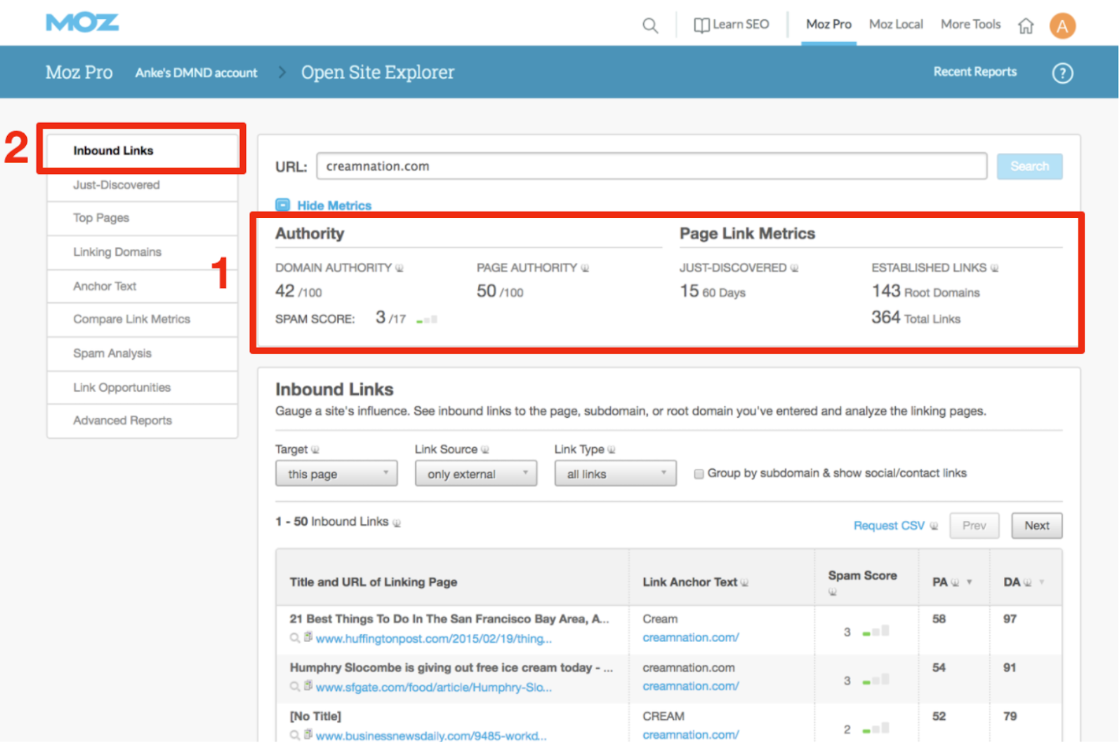The image size is (1120, 752).
Task: Enable Group by subdomain checkbox
Action: coord(699,474)
